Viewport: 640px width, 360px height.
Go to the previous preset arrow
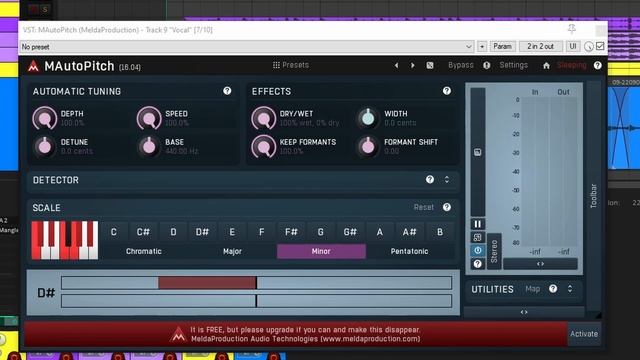point(396,65)
